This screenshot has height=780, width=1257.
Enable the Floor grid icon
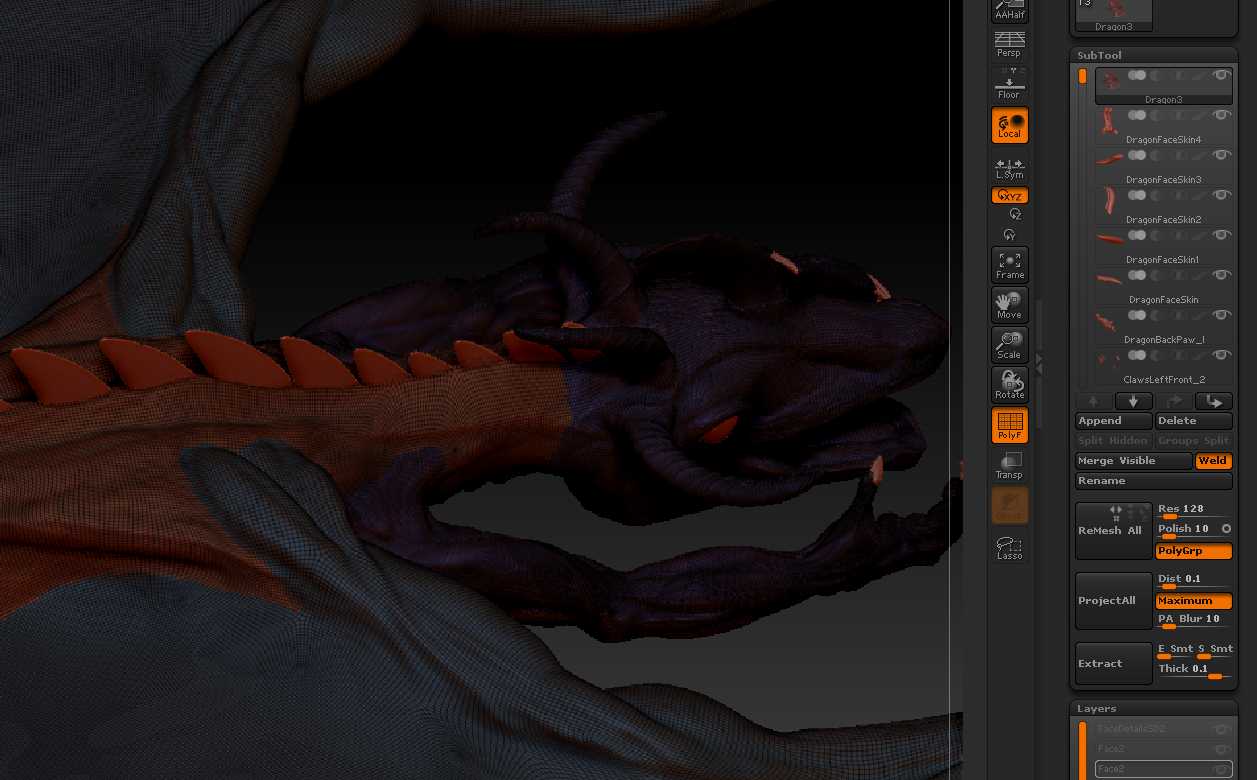click(1009, 86)
